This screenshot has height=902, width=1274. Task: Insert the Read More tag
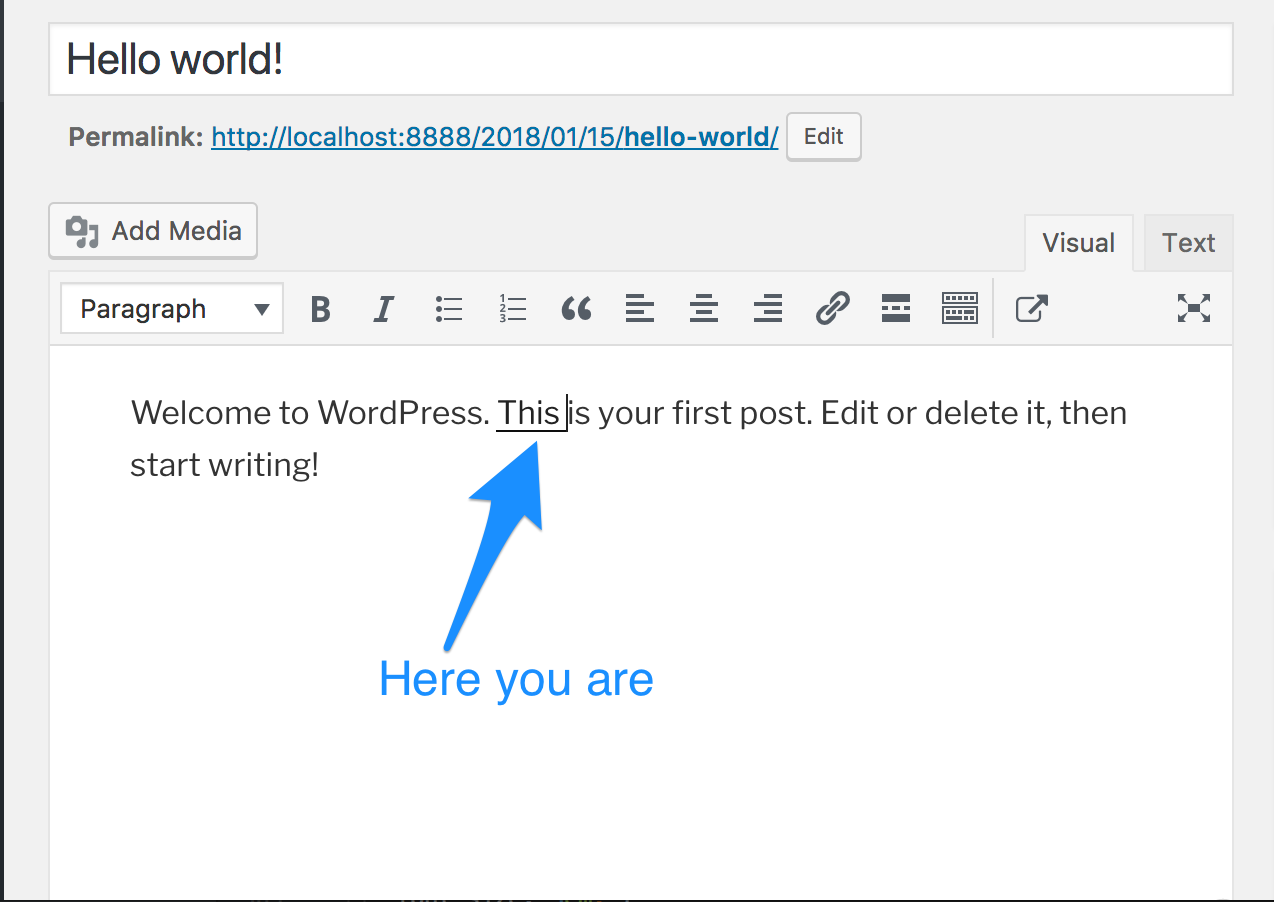pyautogui.click(x=896, y=309)
